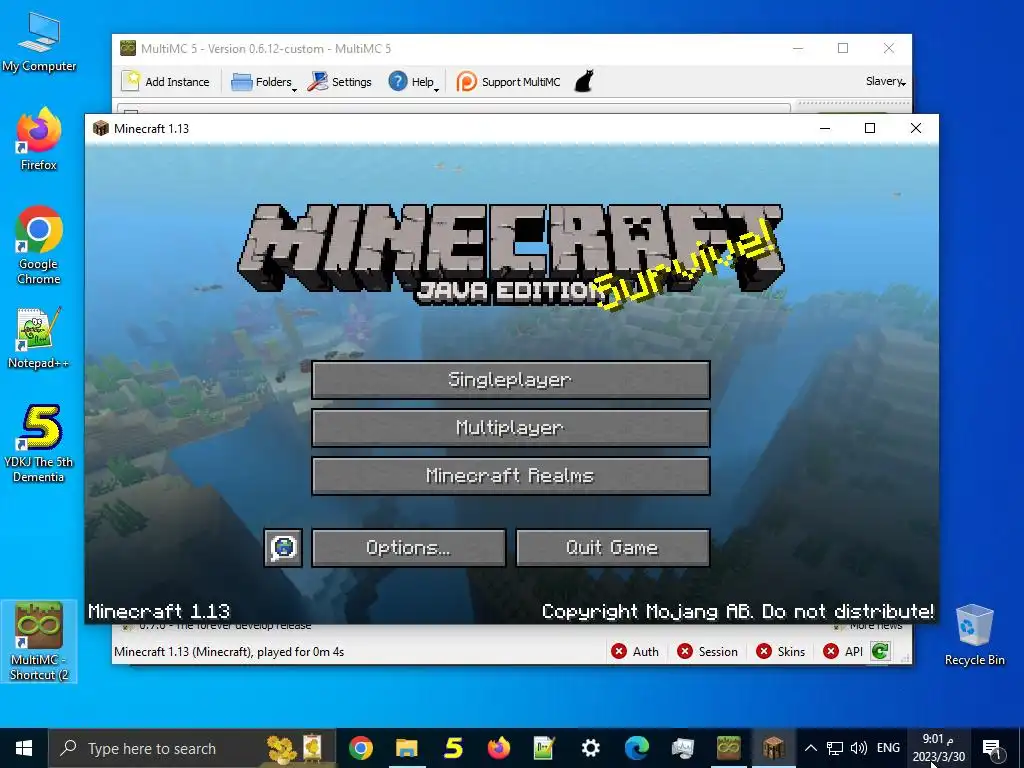Select the Recycle Bin desktop icon
1024x768 pixels.
pos(974,635)
